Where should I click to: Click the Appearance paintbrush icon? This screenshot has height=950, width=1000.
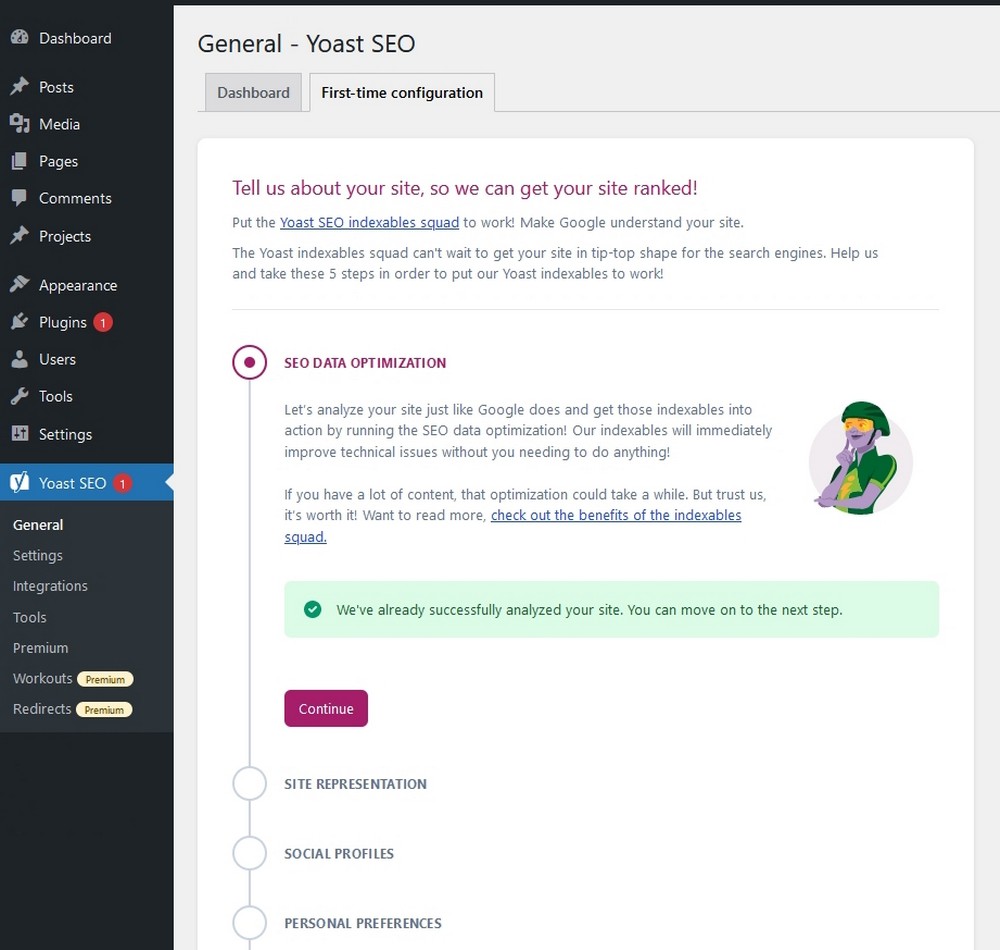pos(19,285)
